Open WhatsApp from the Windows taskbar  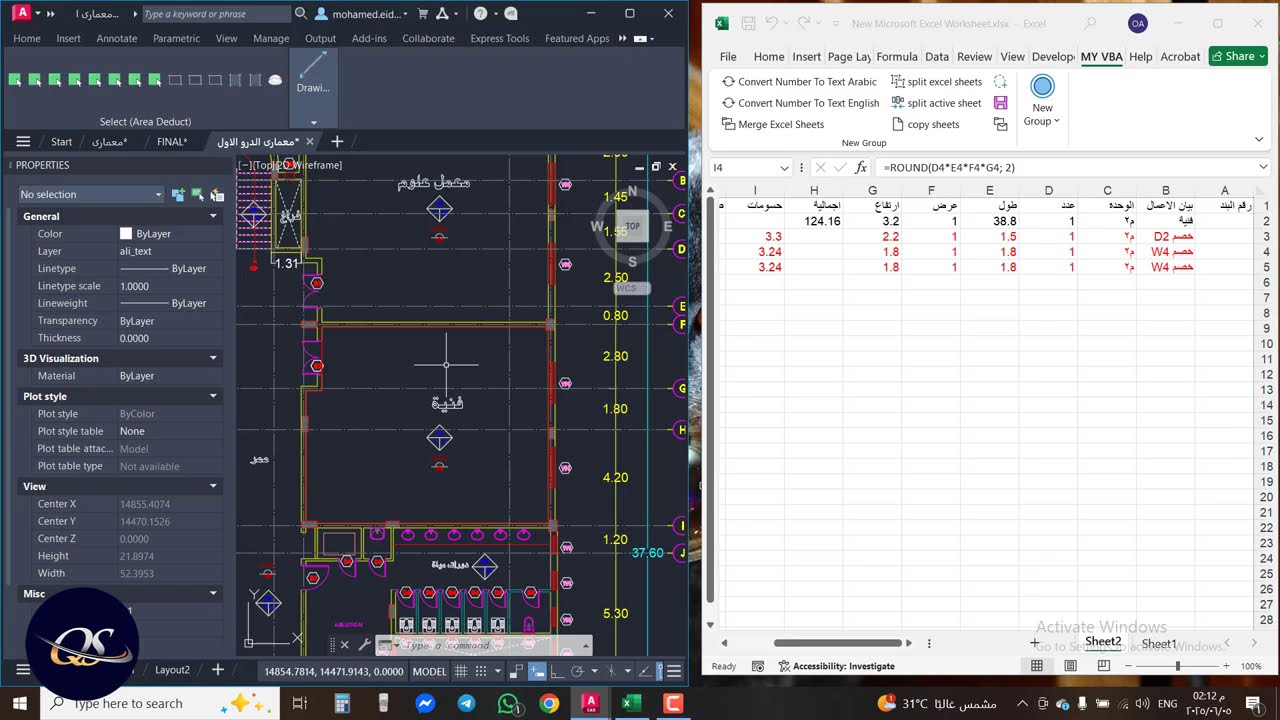click(507, 703)
